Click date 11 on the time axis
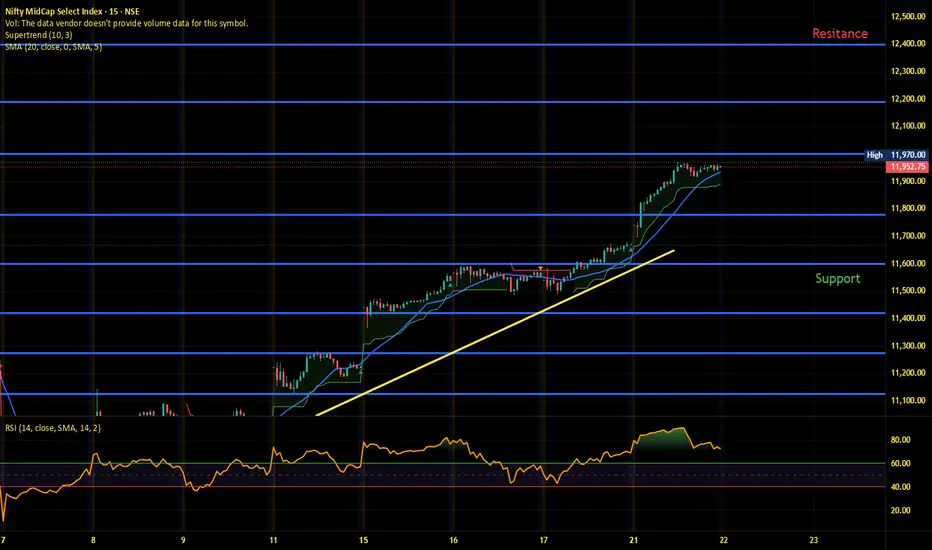 click(x=273, y=540)
